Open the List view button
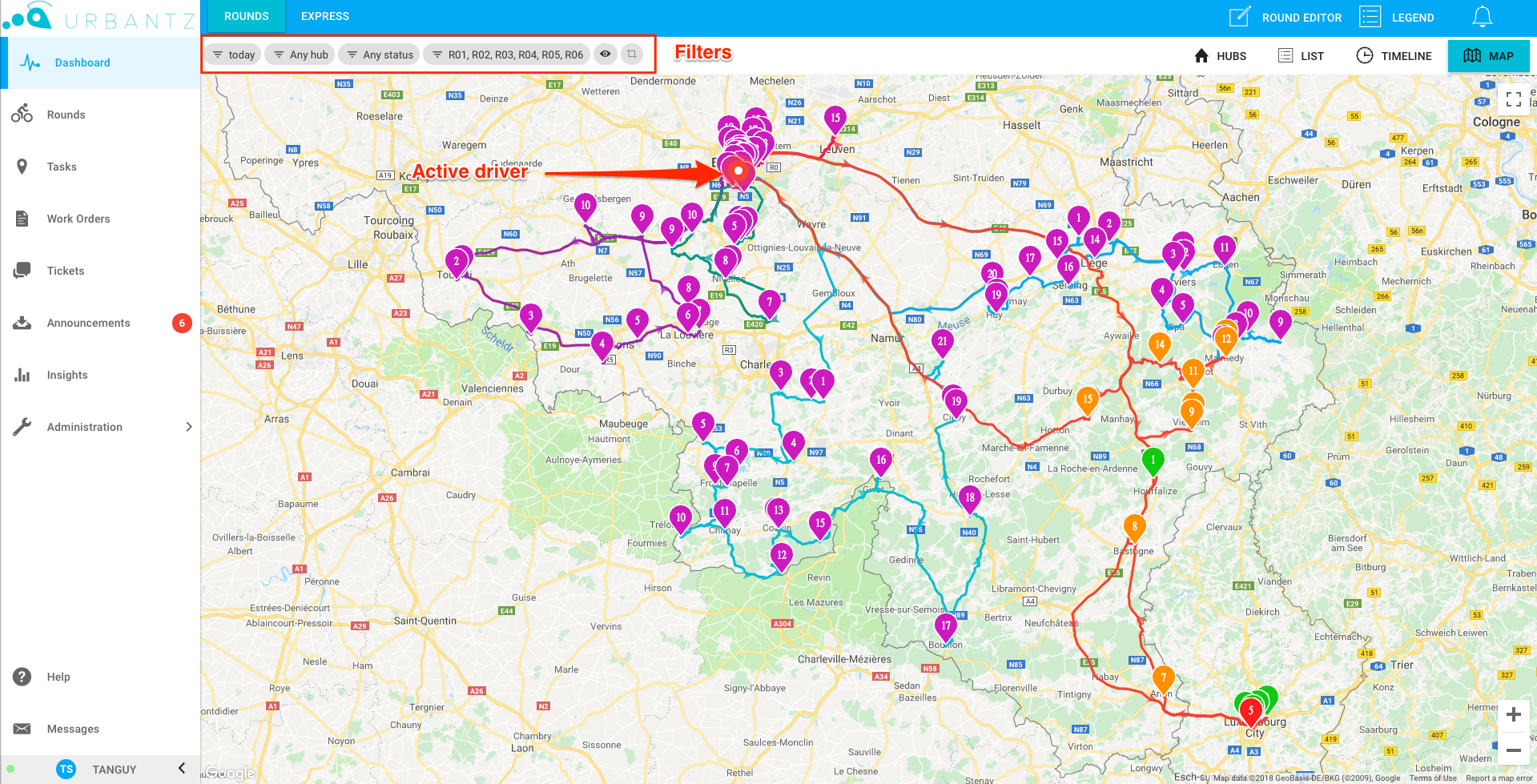The width and height of the screenshot is (1537, 784). [x=1301, y=56]
